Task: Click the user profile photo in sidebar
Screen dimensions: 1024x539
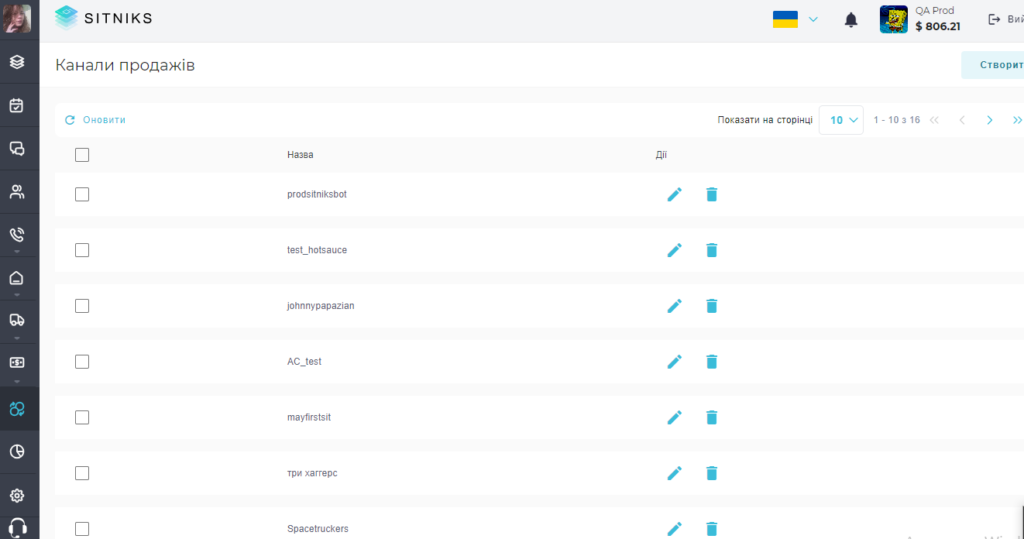Action: coord(17,18)
